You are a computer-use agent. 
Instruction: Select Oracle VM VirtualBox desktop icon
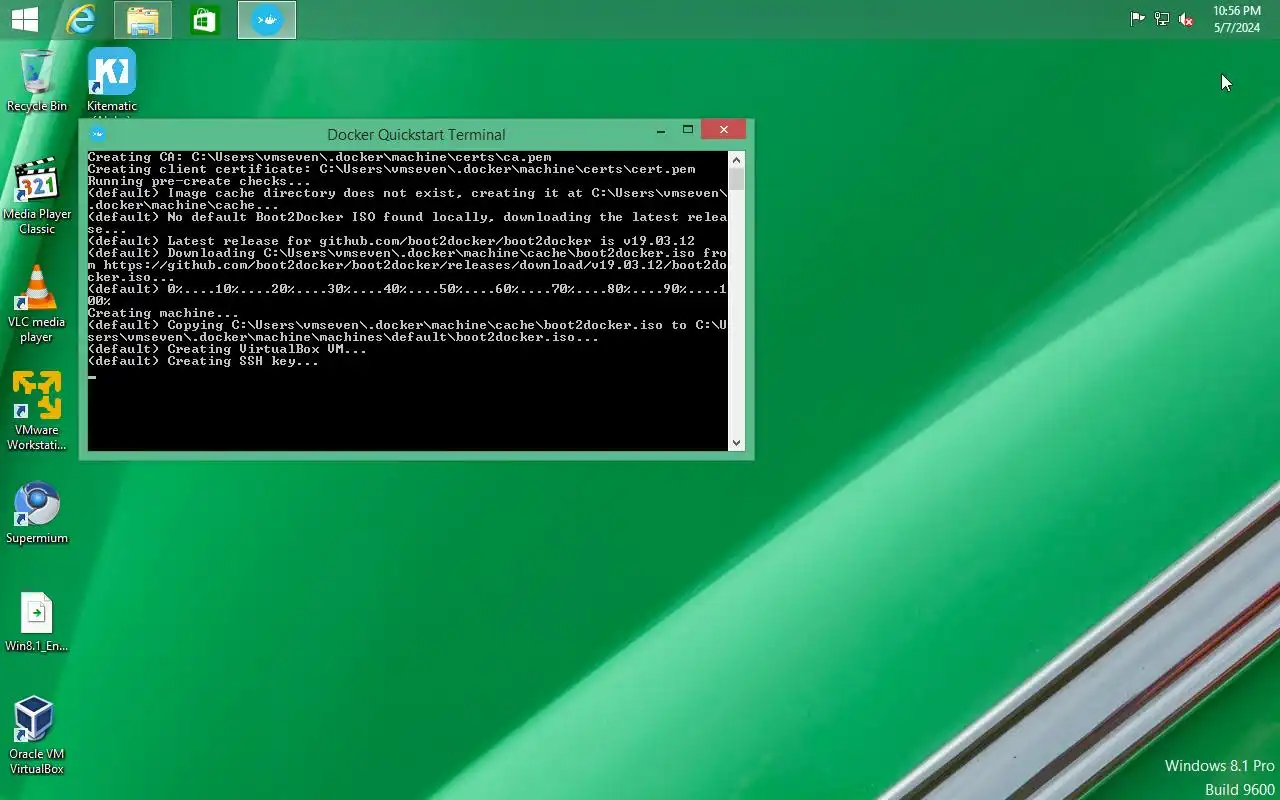(x=37, y=736)
